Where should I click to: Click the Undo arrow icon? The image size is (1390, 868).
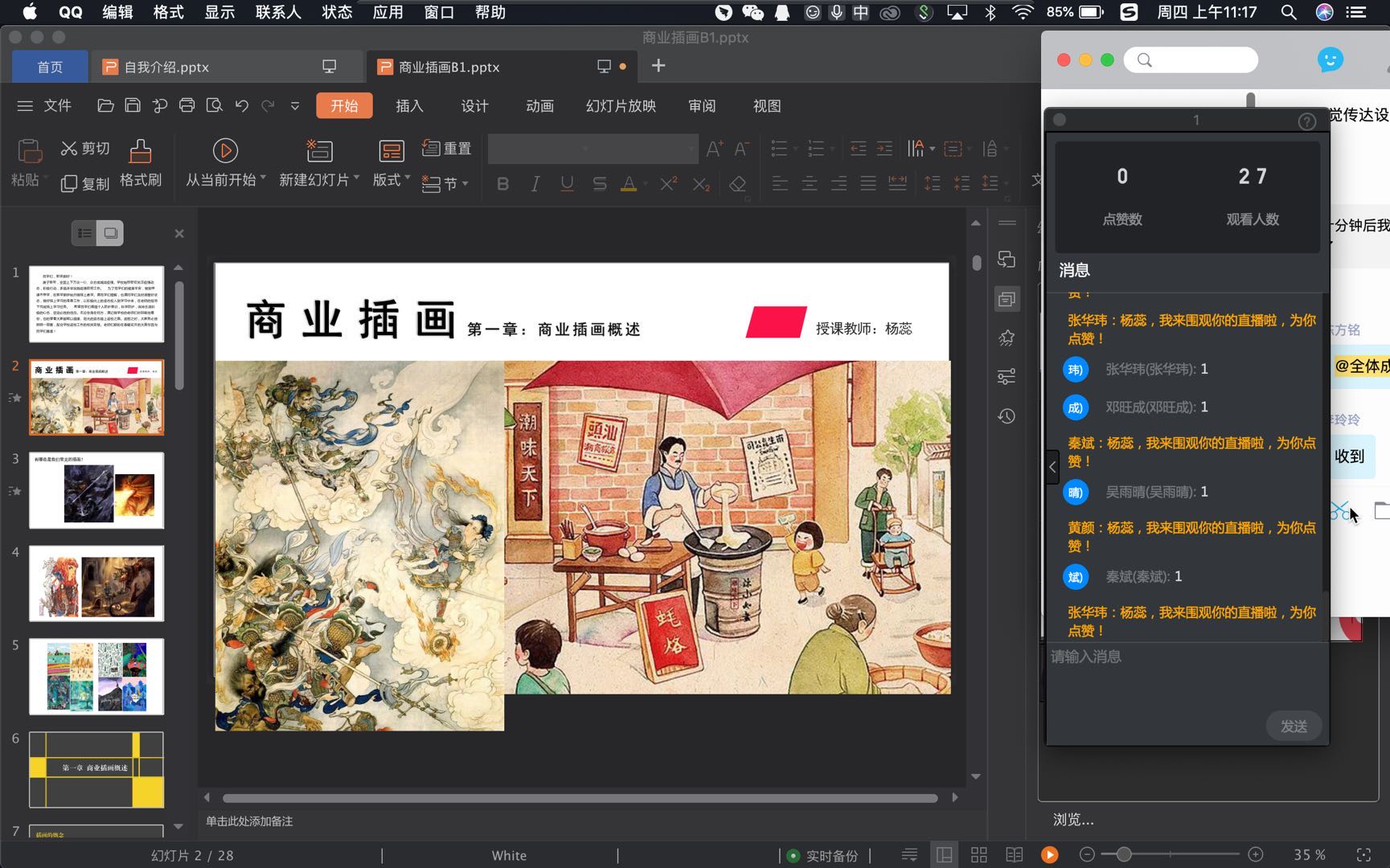tap(241, 106)
